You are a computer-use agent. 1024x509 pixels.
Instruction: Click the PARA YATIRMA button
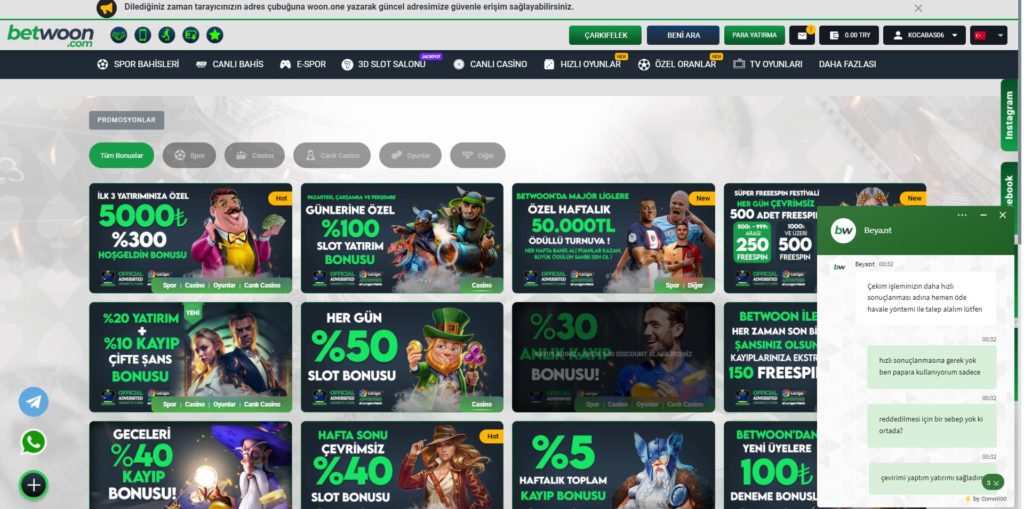tap(754, 35)
